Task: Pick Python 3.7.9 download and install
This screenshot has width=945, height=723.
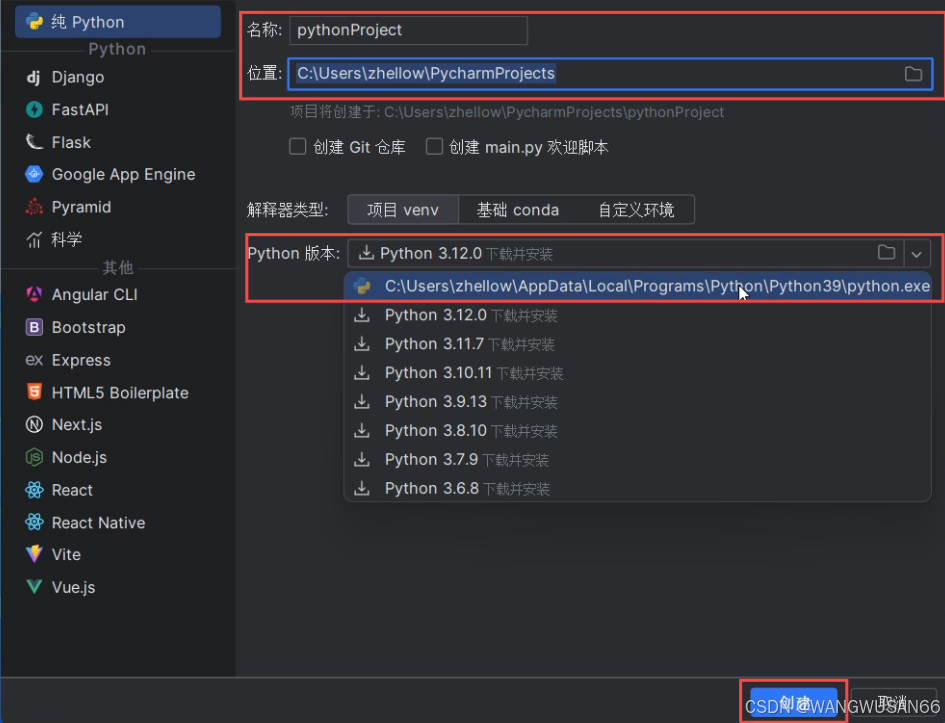Action: [x=638, y=460]
